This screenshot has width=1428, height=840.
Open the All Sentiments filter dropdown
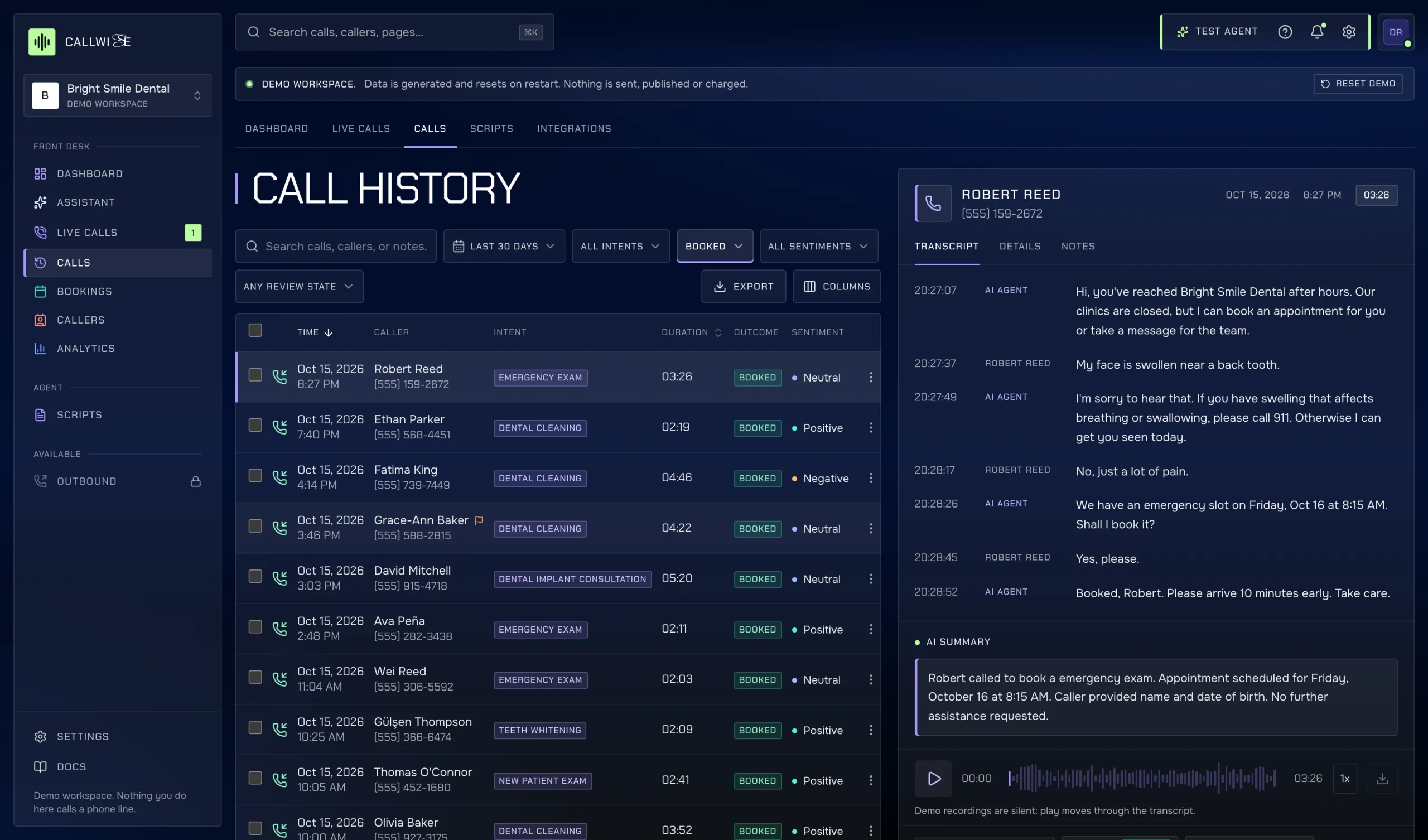click(819, 246)
